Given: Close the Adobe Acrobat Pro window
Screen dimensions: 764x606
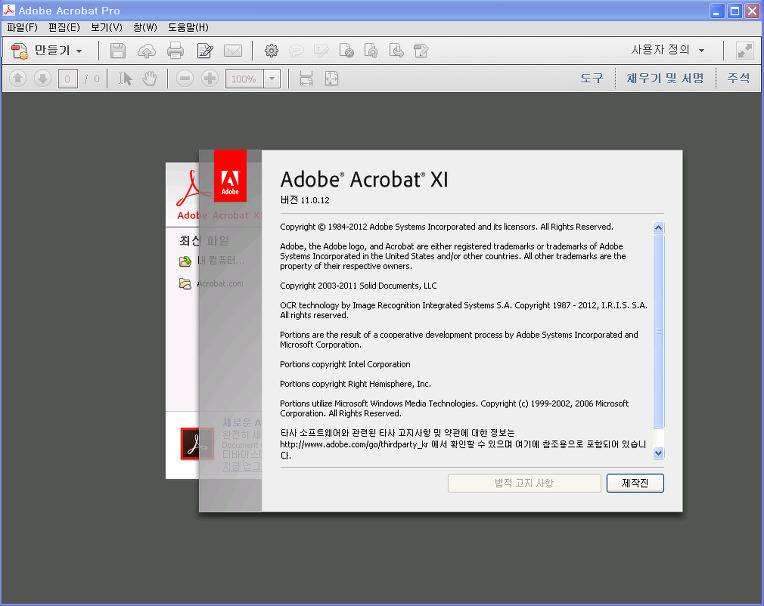Looking at the screenshot, I should tap(752, 11).
